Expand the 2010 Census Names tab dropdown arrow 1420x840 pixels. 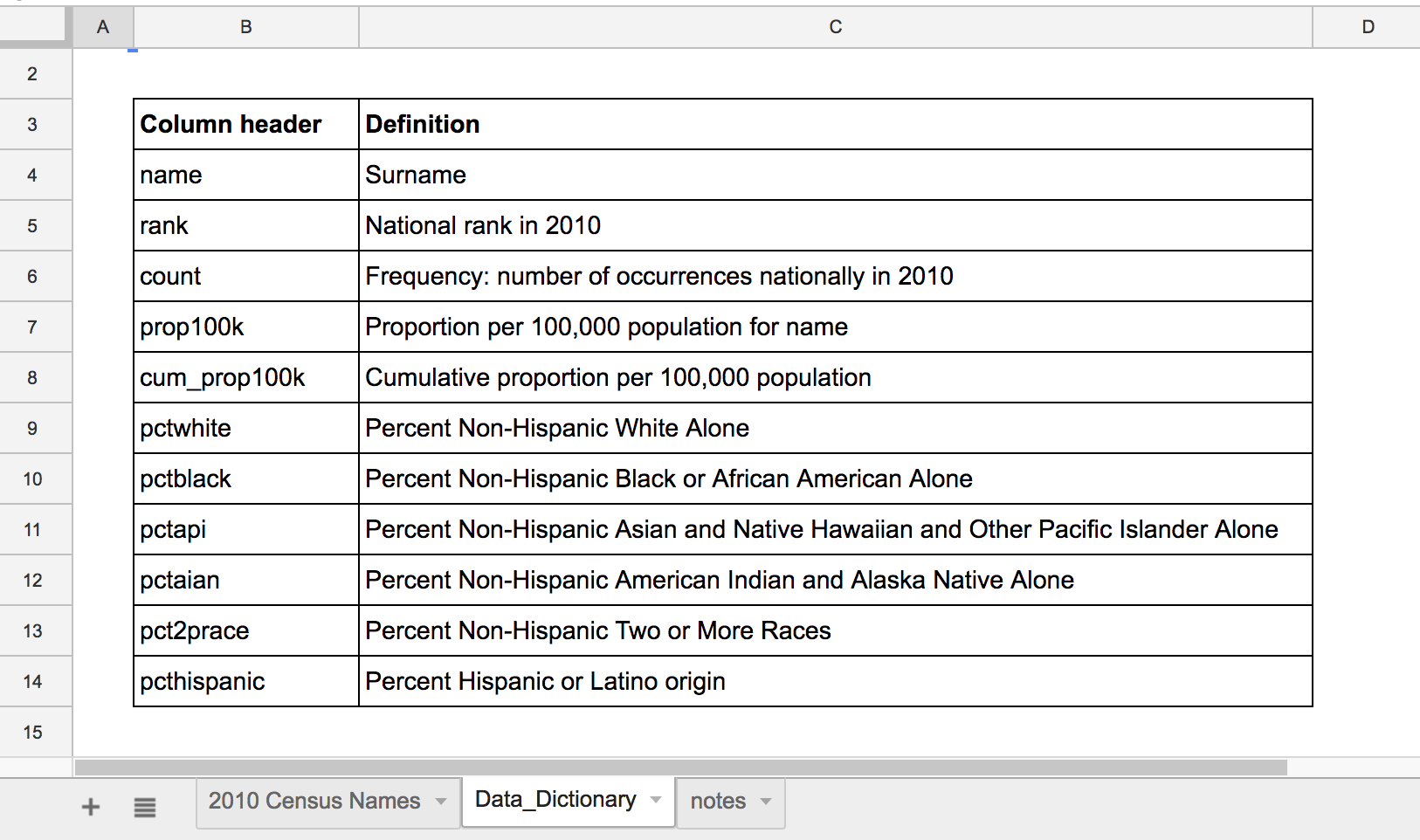pos(441,801)
